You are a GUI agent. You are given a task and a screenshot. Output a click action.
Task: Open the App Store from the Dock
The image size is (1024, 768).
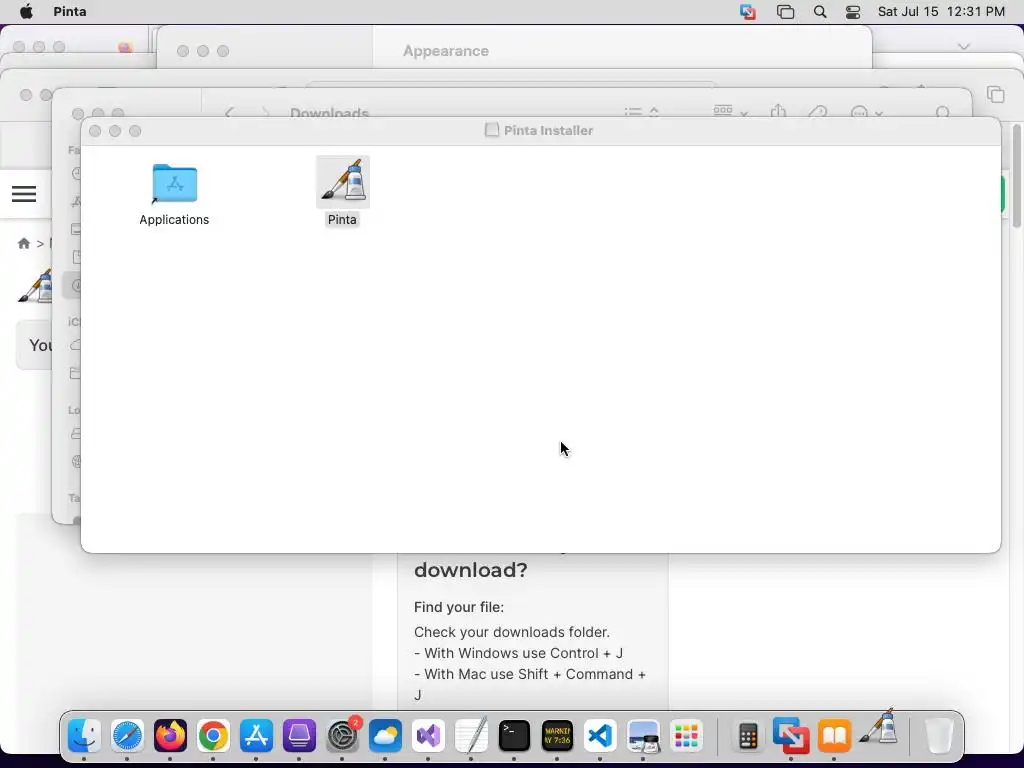click(x=256, y=736)
